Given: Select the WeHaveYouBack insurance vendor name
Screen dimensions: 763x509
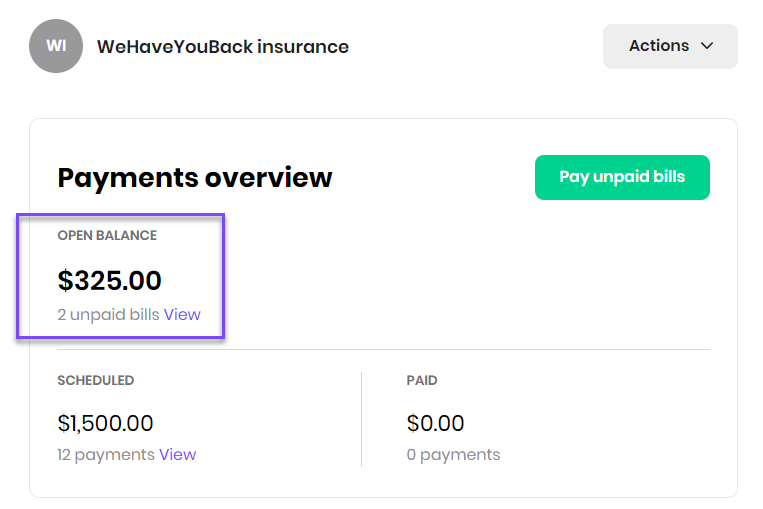Looking at the screenshot, I should pyautogui.click(x=223, y=47).
